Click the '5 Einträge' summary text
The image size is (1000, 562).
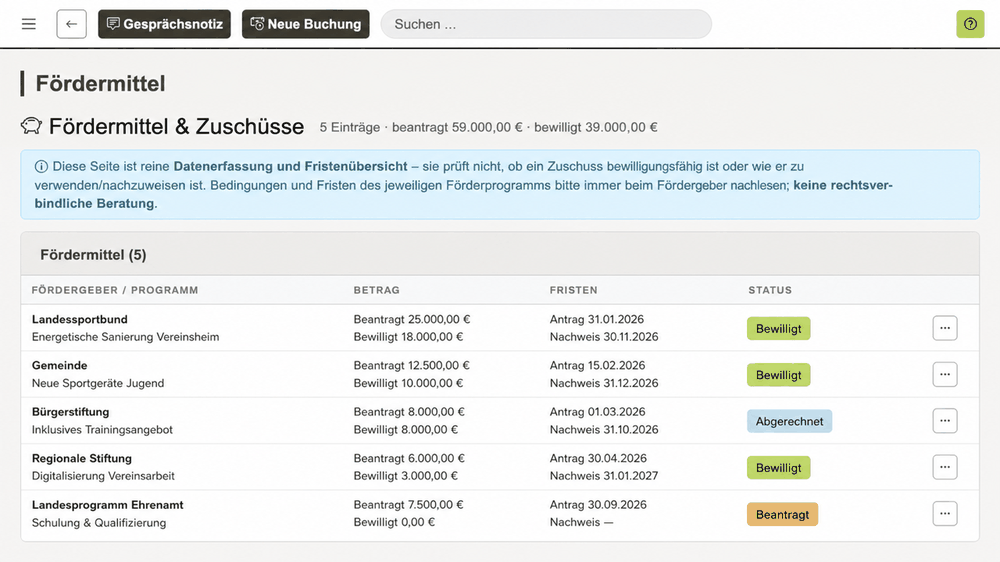(349, 128)
